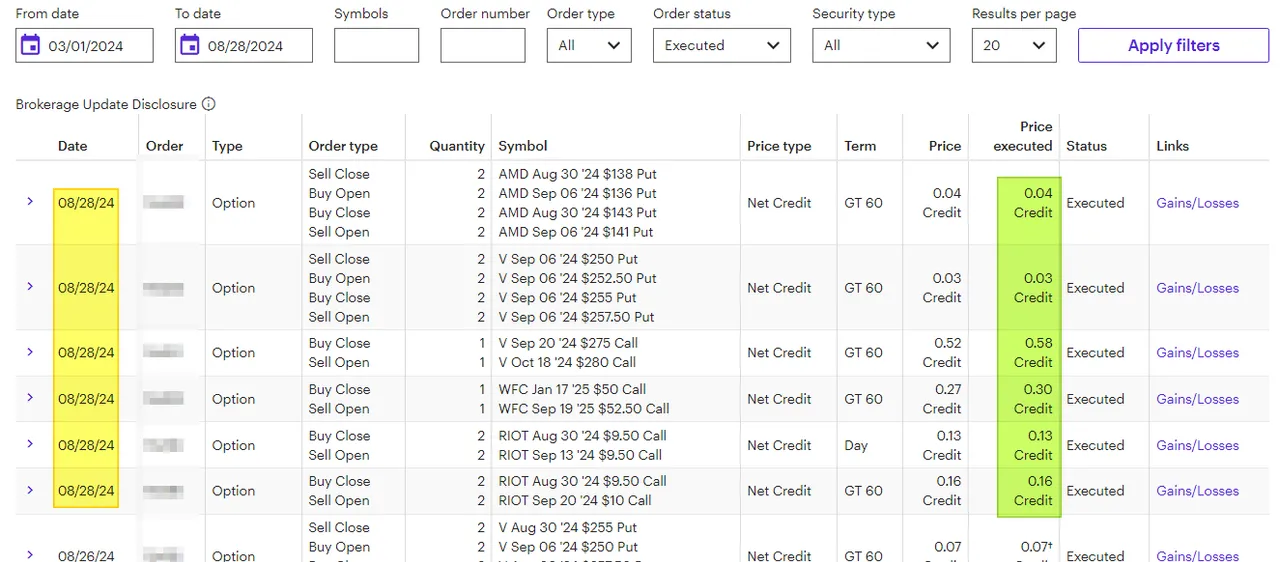Click the Term column header
This screenshot has width=1280, height=562.
click(x=860, y=146)
